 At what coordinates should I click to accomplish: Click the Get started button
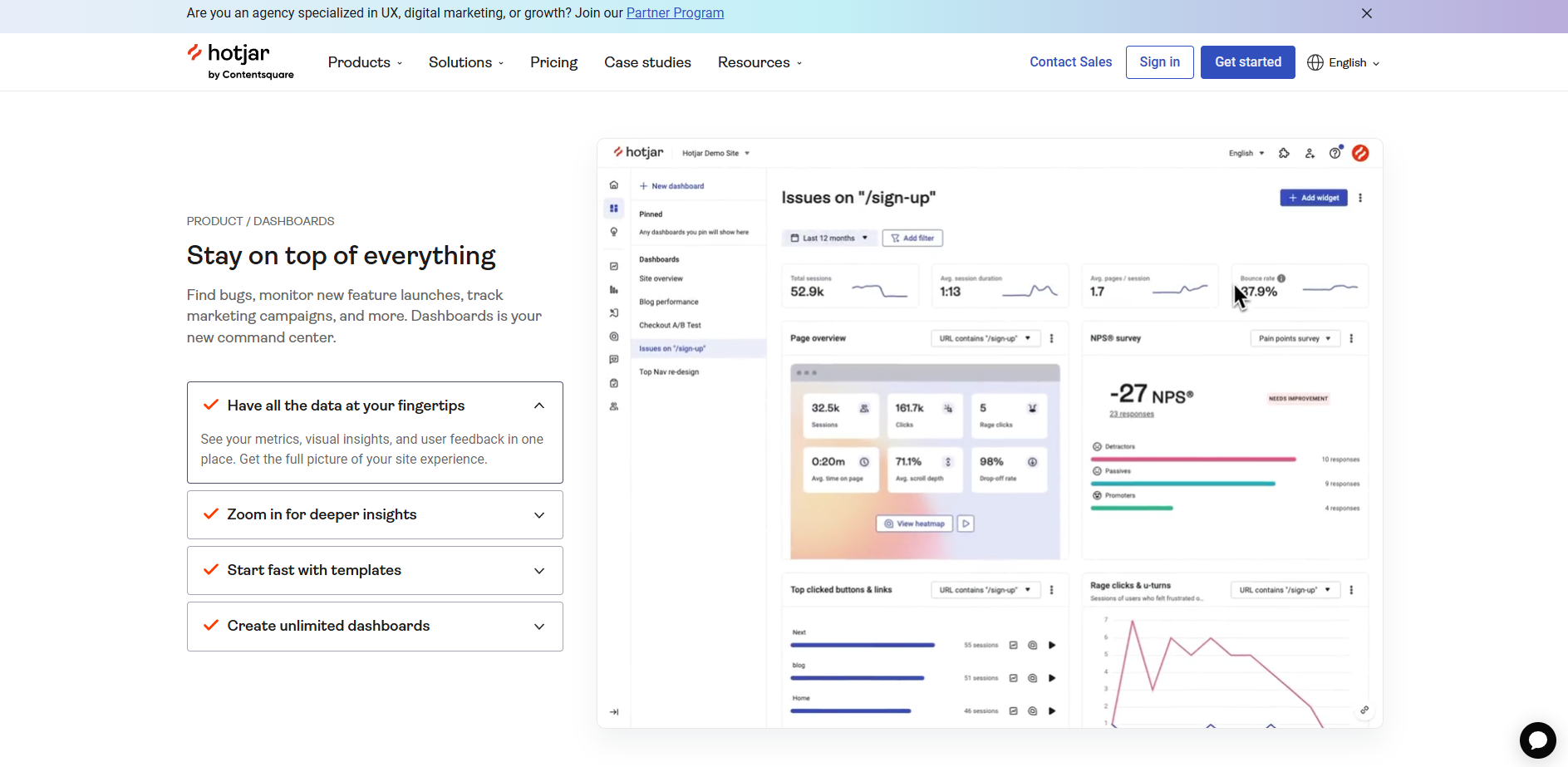1247,62
